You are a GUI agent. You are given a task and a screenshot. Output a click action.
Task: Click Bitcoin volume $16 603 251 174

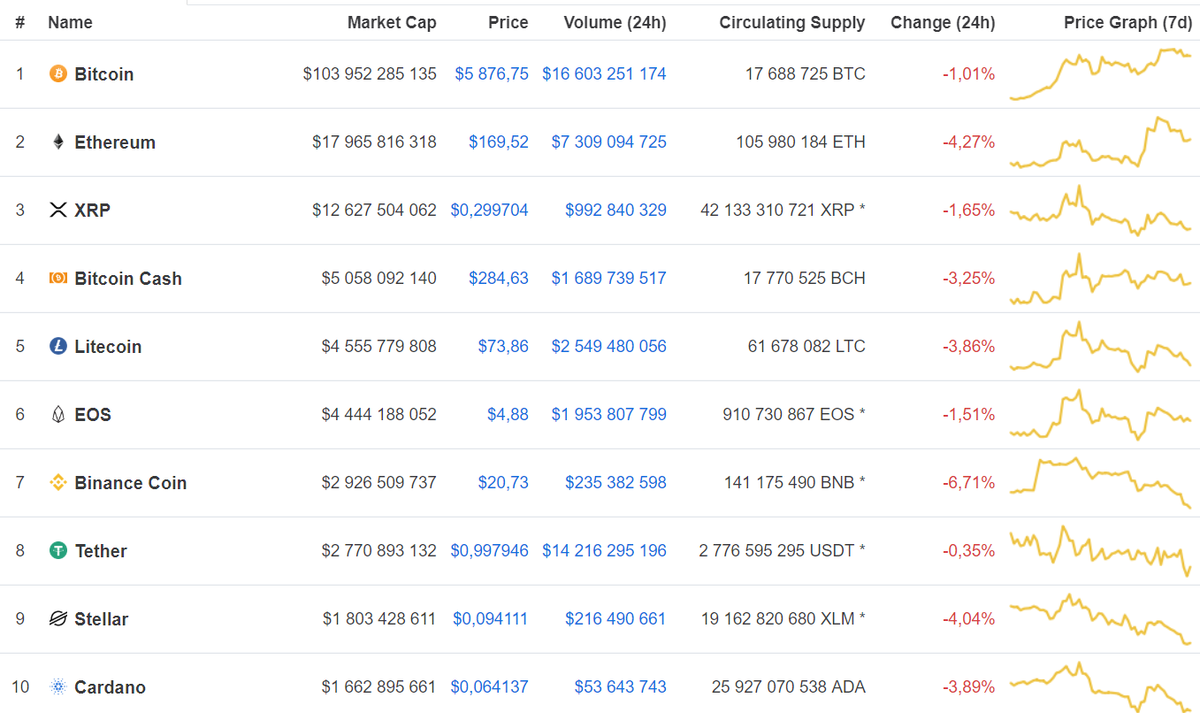[x=604, y=74]
